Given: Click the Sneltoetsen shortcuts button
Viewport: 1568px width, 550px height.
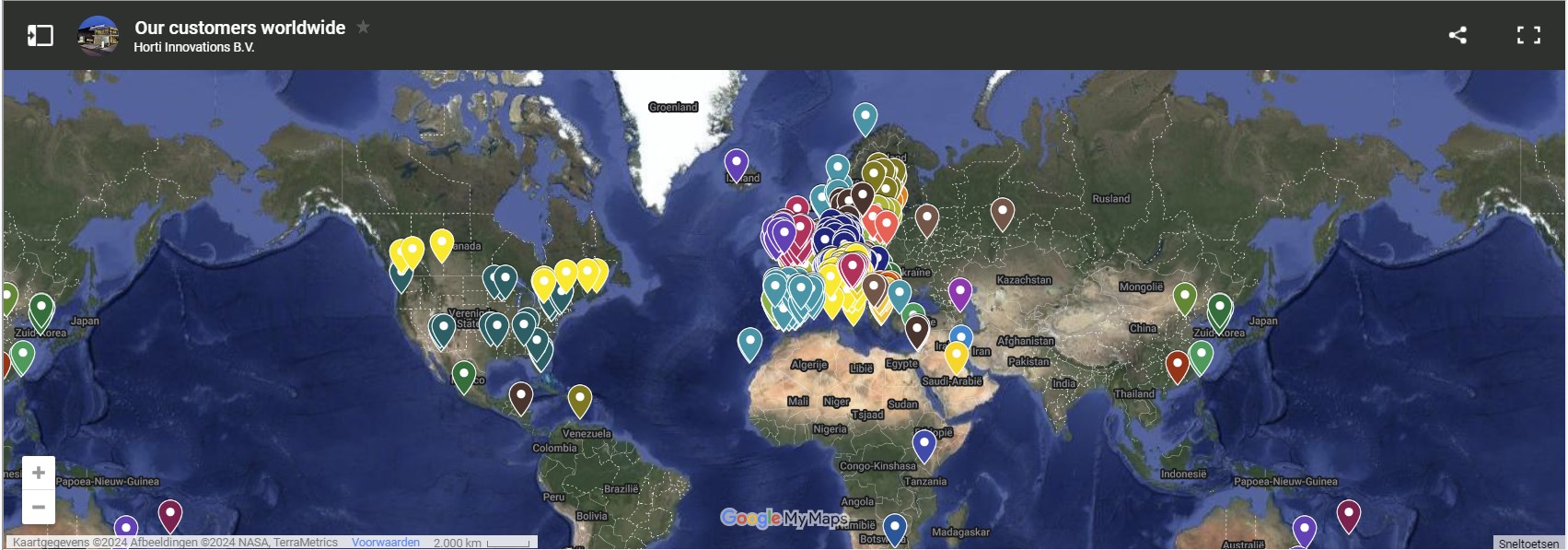Looking at the screenshot, I should [x=1528, y=544].
